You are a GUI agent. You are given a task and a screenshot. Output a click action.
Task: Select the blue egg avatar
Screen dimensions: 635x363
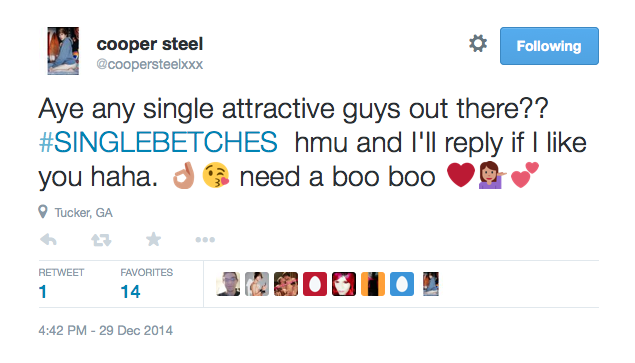402,284
